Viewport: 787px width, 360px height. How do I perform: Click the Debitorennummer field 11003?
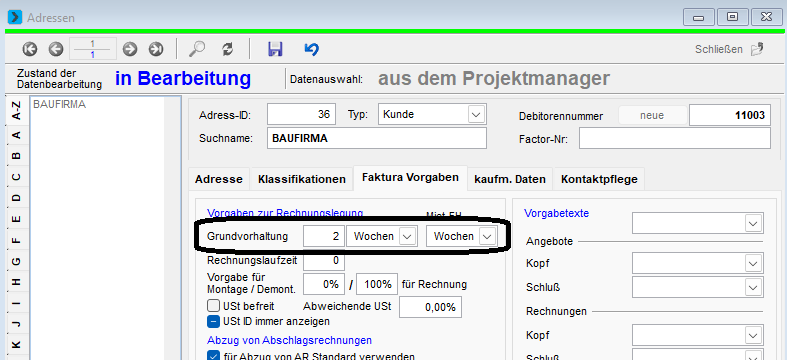[x=730, y=115]
